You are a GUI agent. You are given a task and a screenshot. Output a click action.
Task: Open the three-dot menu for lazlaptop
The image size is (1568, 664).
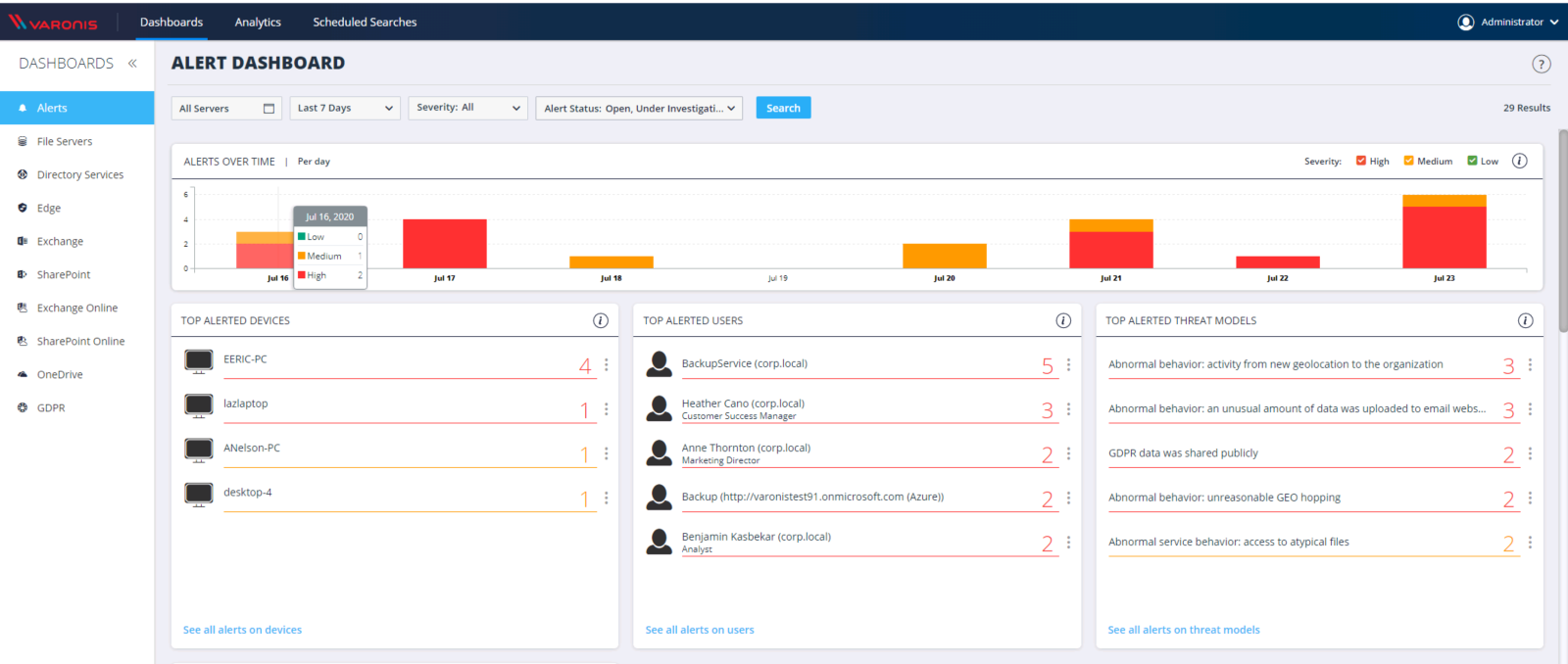coord(607,409)
